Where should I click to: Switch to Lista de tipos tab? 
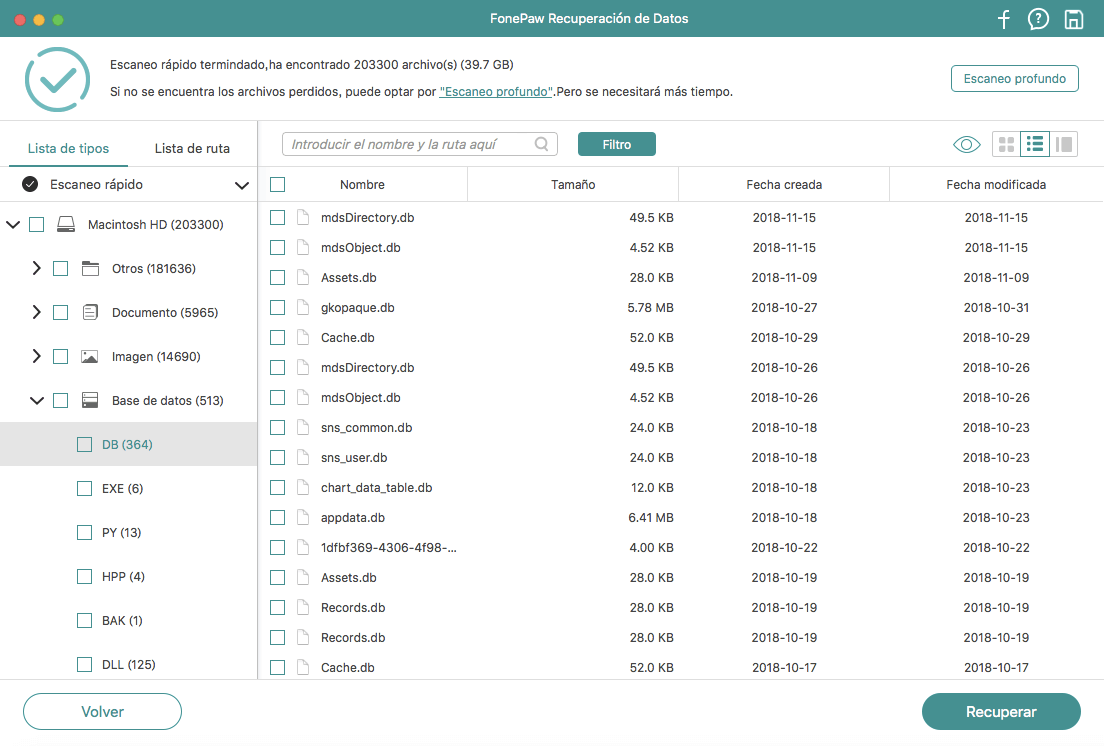point(68,148)
